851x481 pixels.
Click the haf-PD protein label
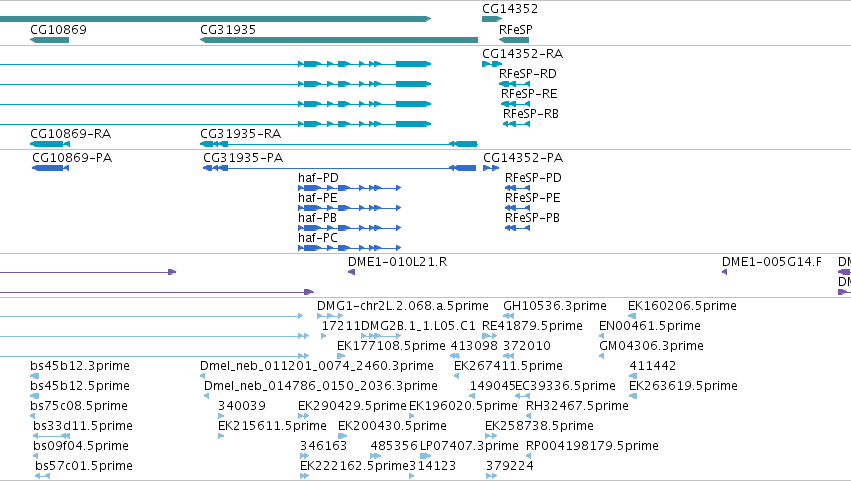(x=318, y=178)
